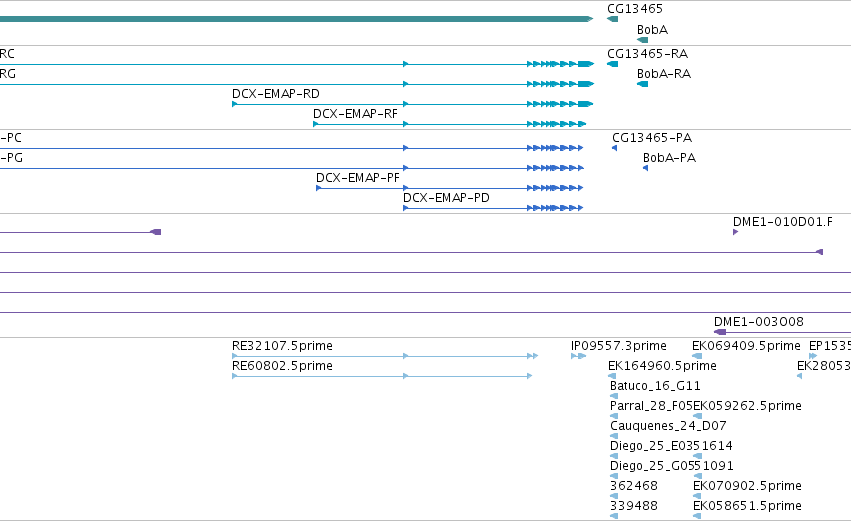Image resolution: width=851 pixels, height=521 pixels.
Task: Select the DCX-EMAP-PF protein label
Action: click(358, 178)
